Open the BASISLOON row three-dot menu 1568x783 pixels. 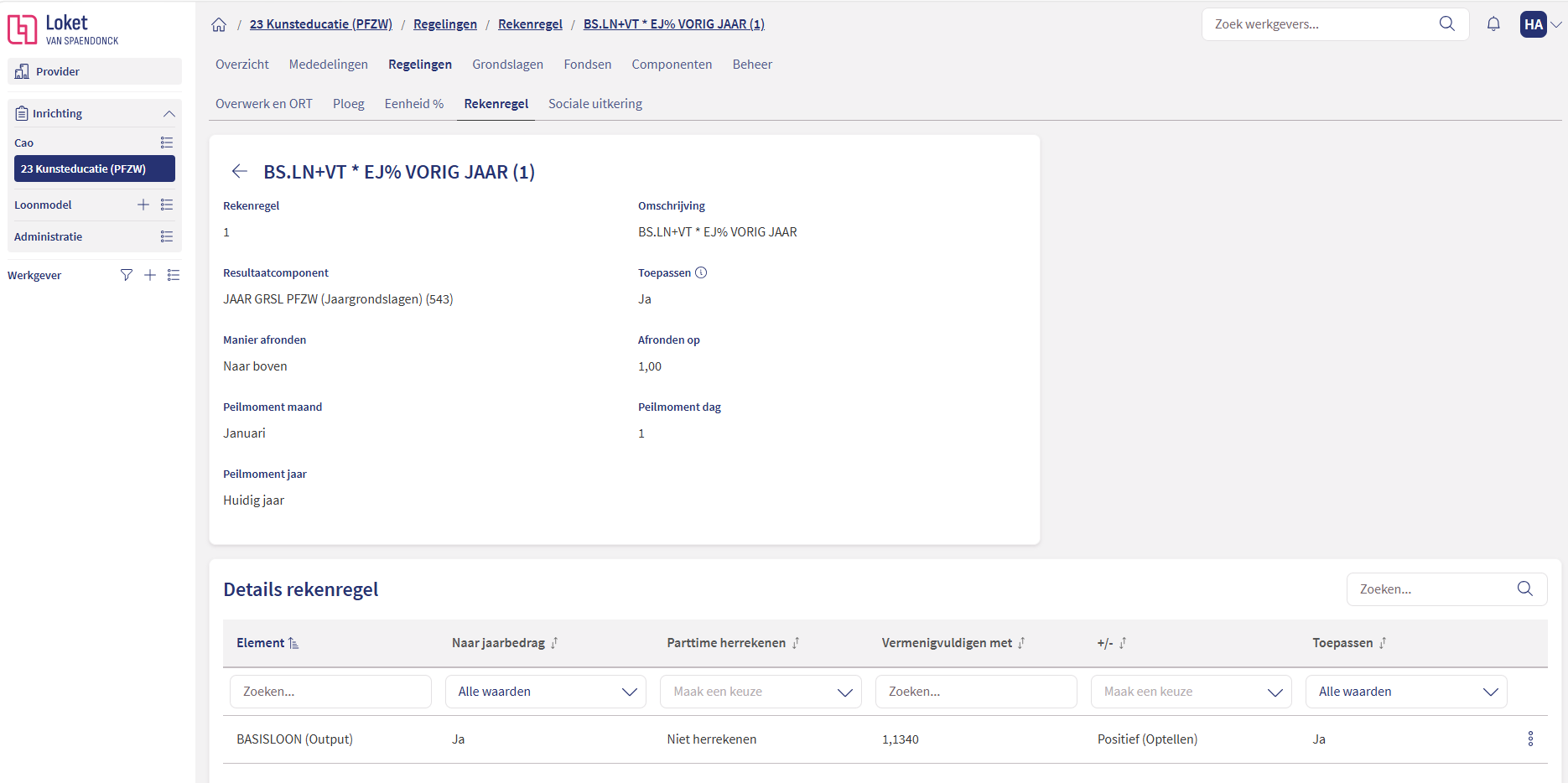pyautogui.click(x=1530, y=739)
